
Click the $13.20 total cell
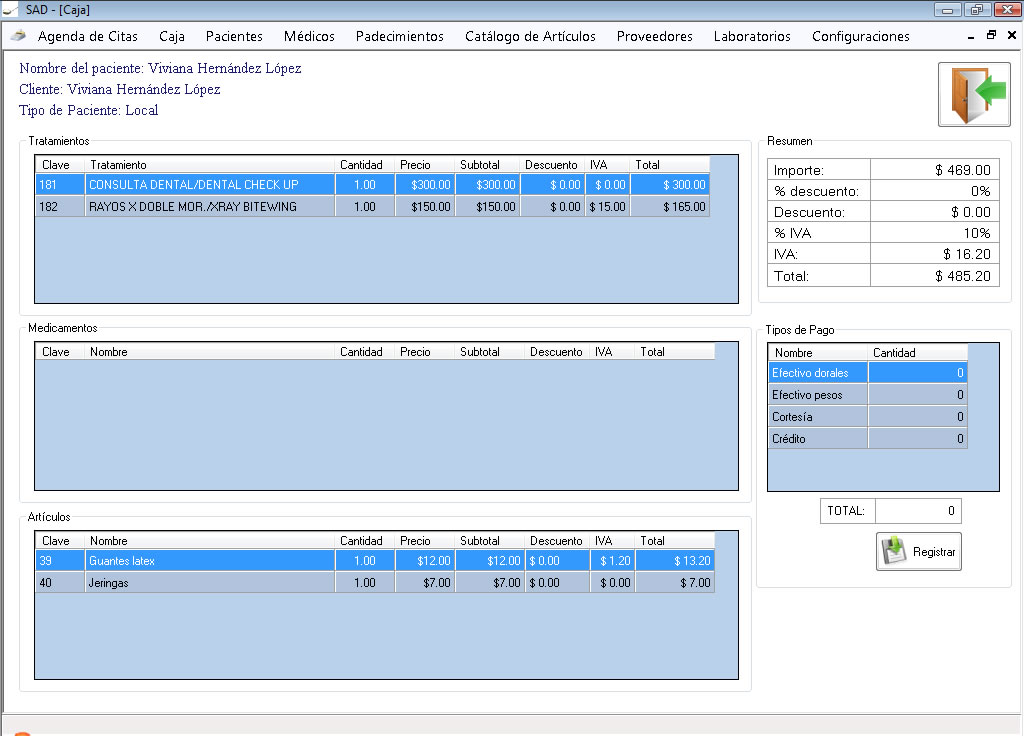[675, 561]
